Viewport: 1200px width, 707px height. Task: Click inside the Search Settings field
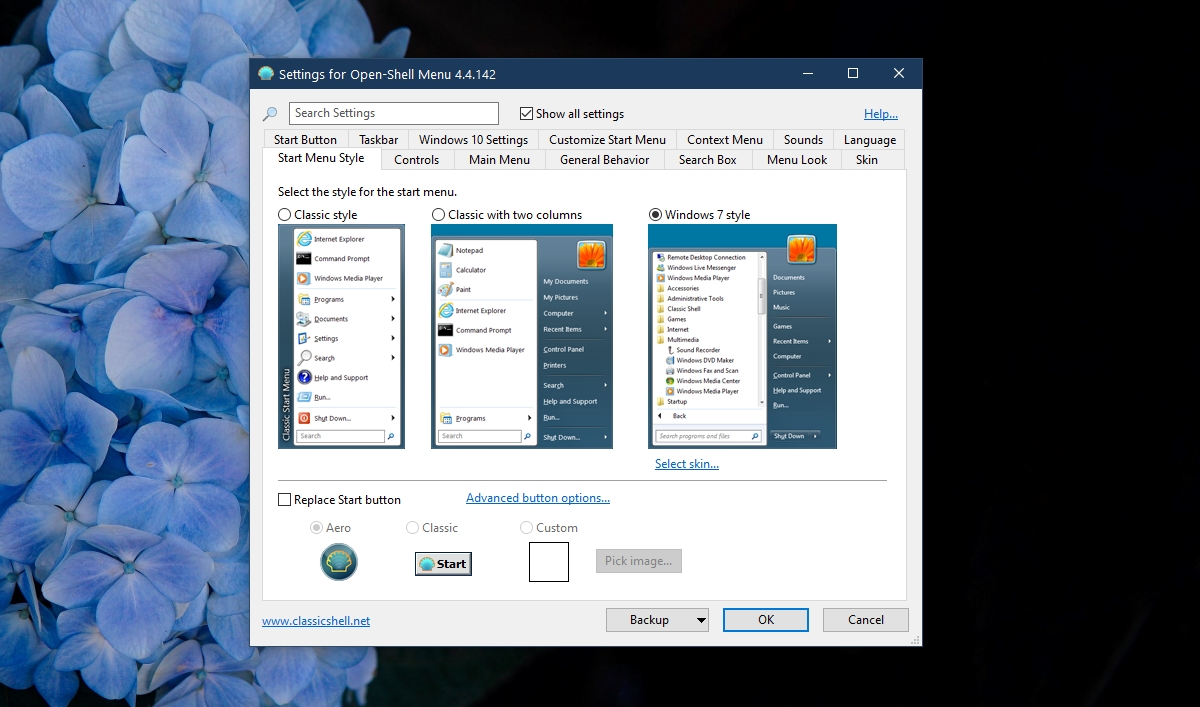pyautogui.click(x=393, y=113)
